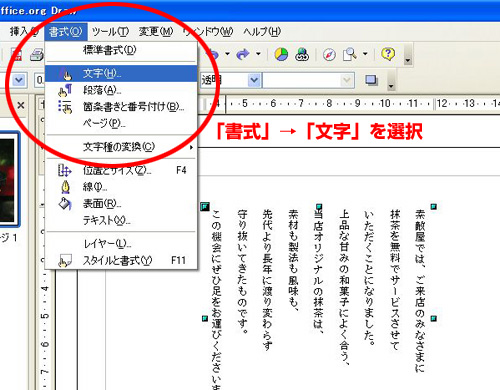Click vertical text line 守り抜いてきたものです。

tap(242, 271)
